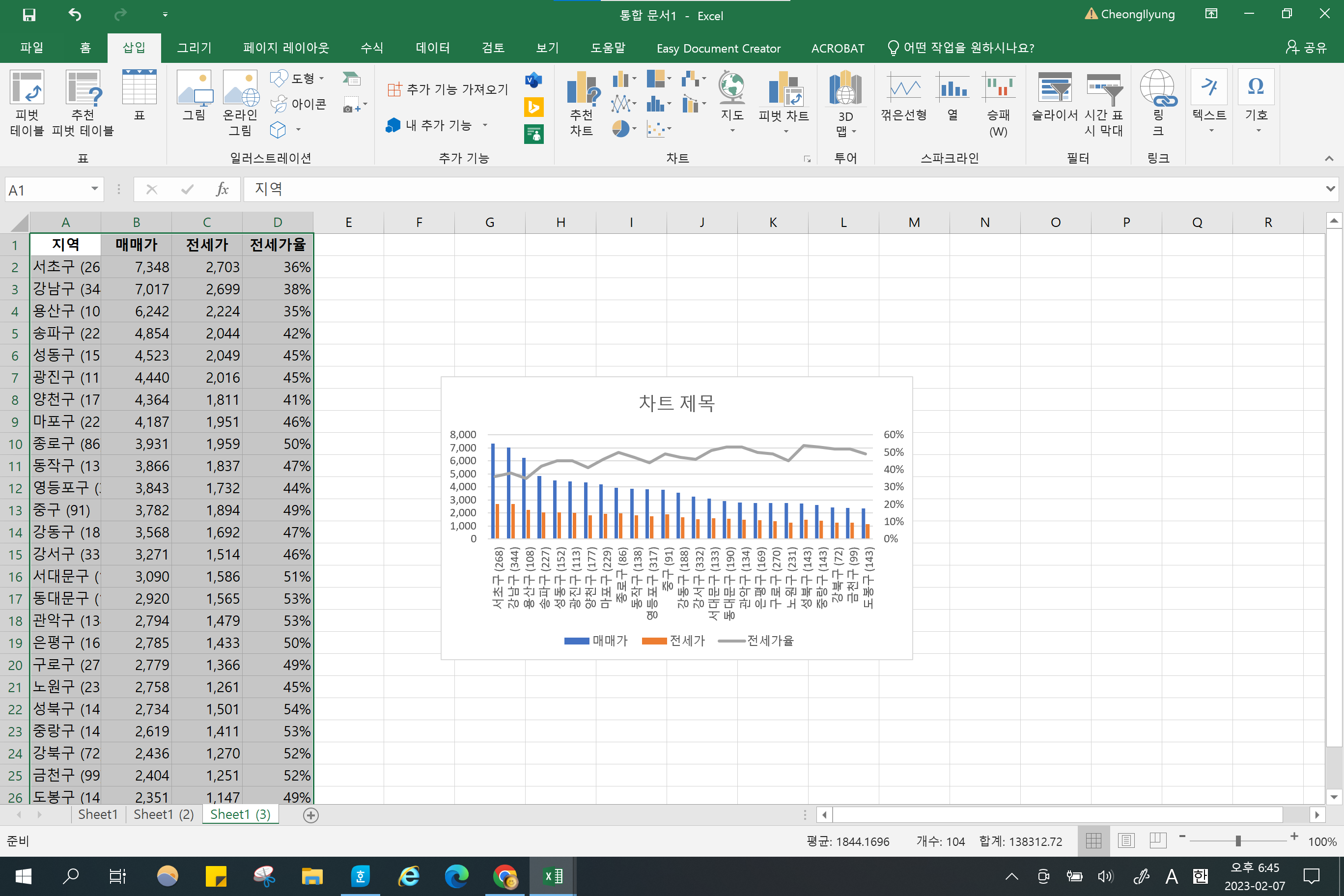Image resolution: width=1344 pixels, height=896 pixels.
Task: Click the Recommended Charts (추천 차트) icon
Action: (x=581, y=102)
